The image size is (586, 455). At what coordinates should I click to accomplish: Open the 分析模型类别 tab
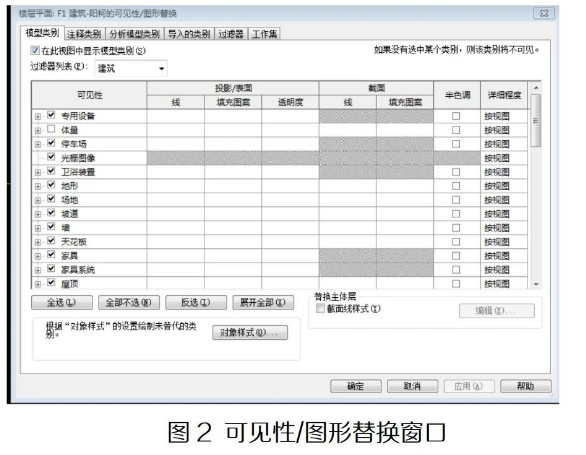point(134,34)
